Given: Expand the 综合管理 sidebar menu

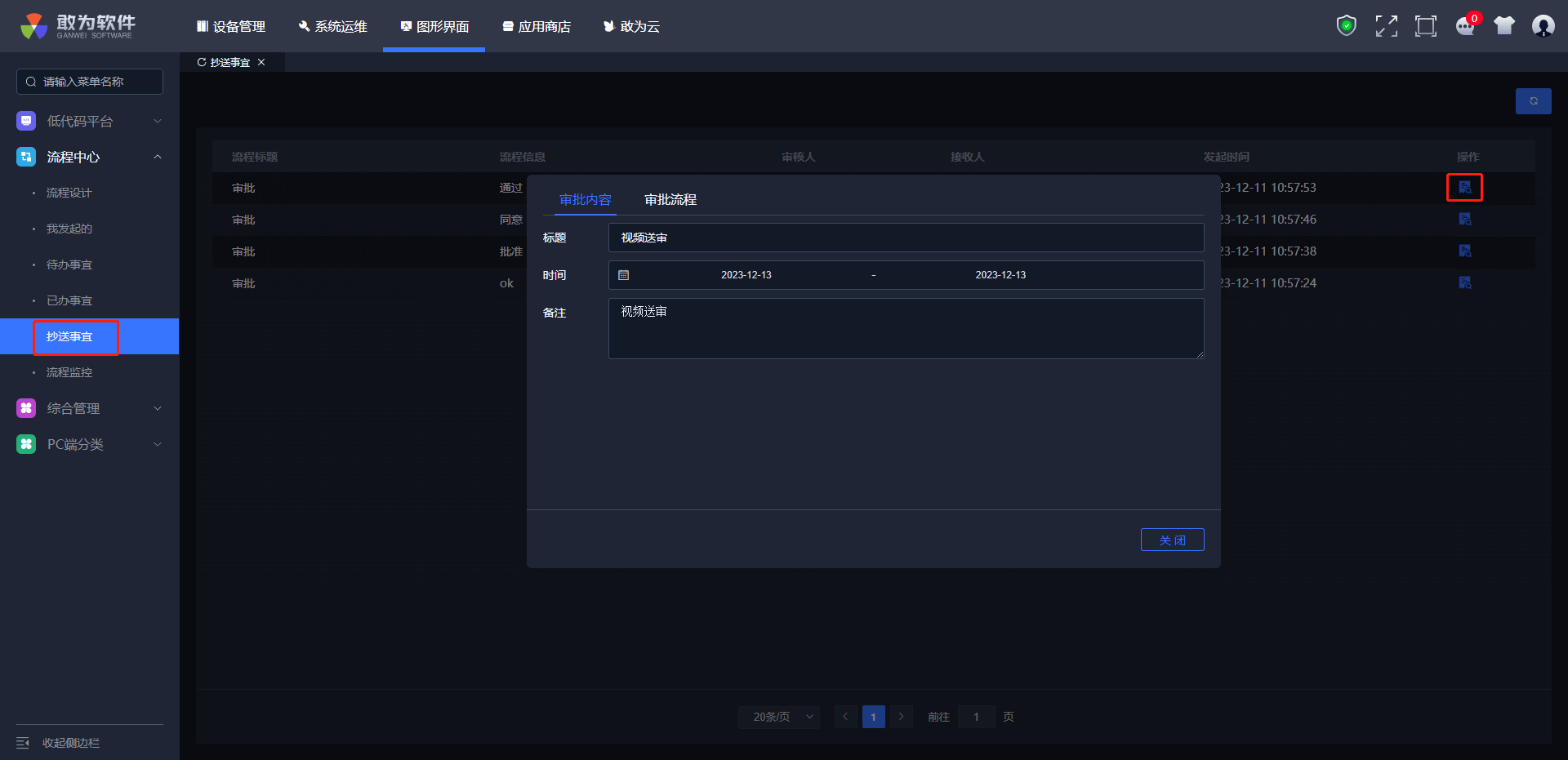Looking at the screenshot, I should coord(90,408).
